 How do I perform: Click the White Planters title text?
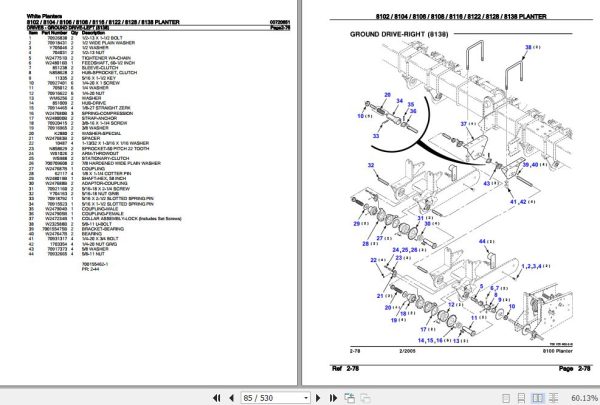44,16
